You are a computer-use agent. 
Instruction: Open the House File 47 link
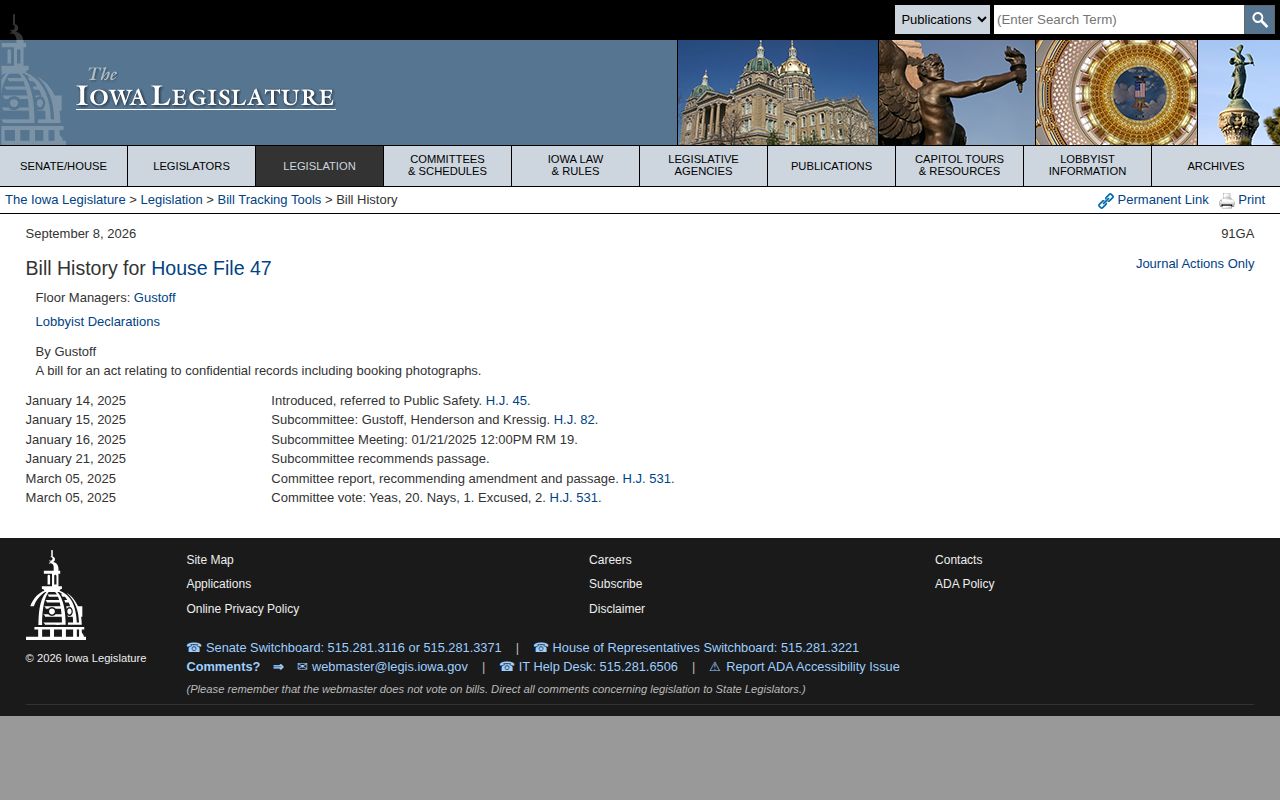211,268
